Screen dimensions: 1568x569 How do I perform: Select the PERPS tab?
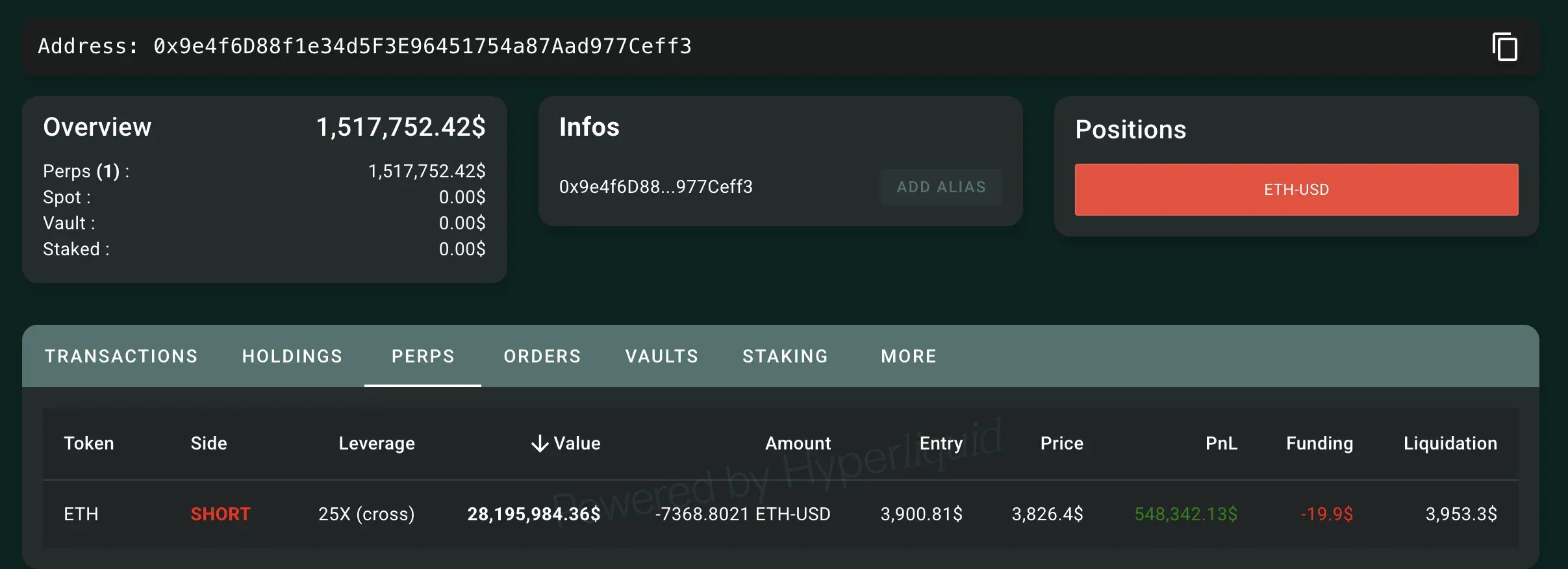point(423,356)
